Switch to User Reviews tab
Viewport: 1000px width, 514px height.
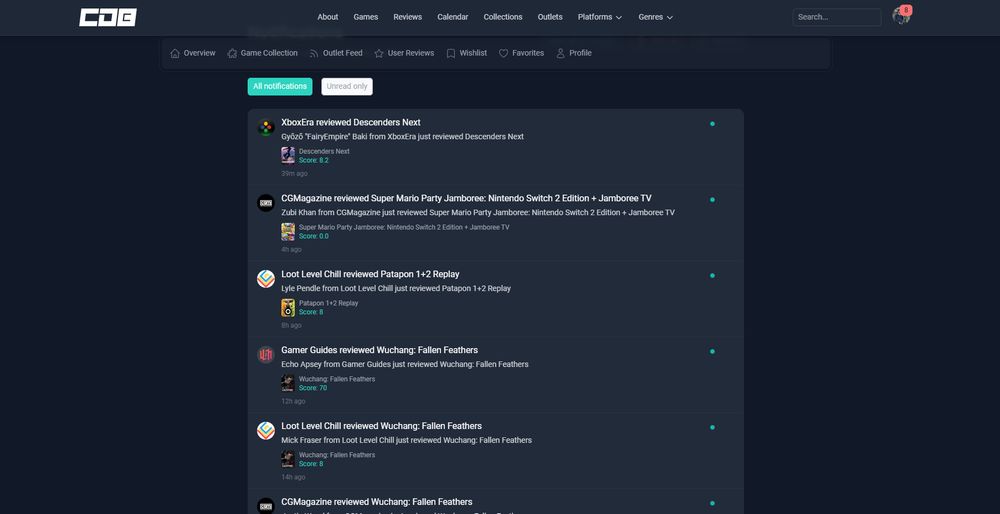tap(404, 54)
